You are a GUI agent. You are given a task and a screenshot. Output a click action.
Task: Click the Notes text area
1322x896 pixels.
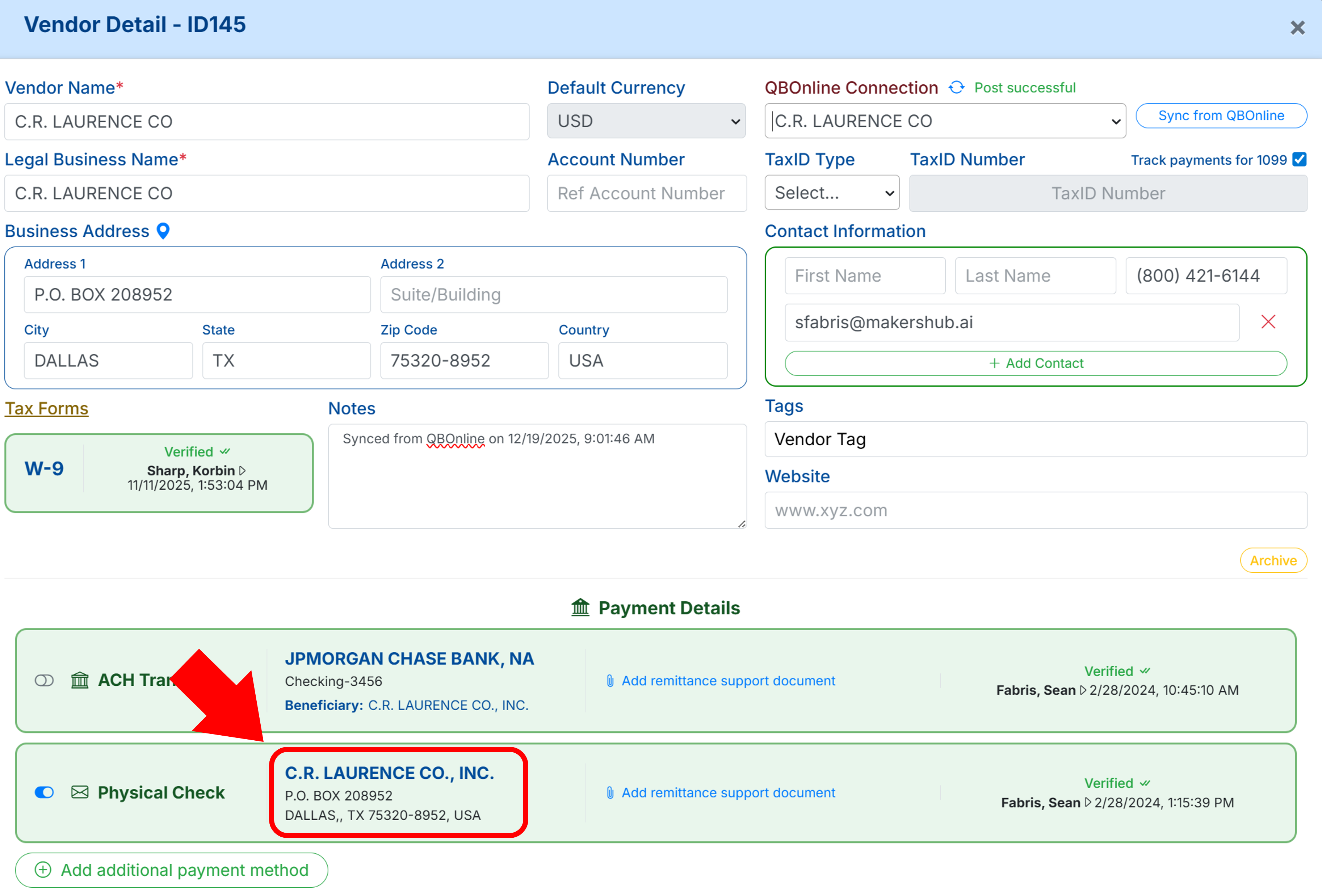[x=537, y=476]
